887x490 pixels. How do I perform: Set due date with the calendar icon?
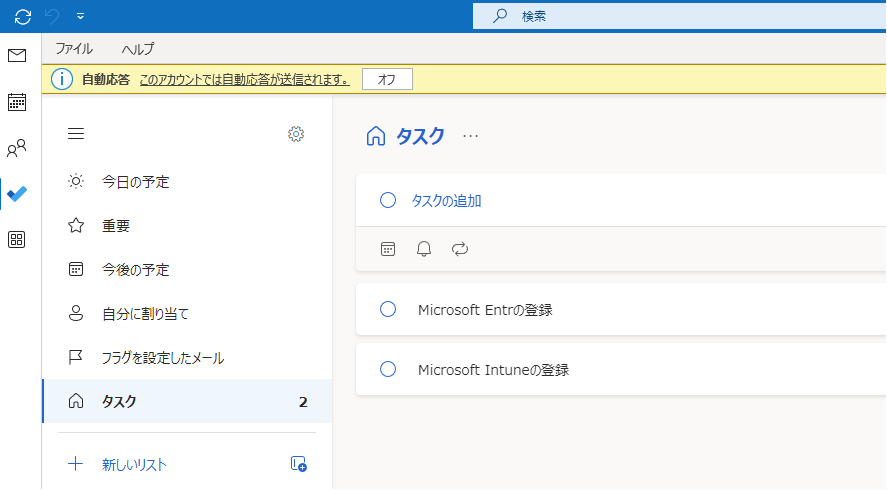point(388,249)
